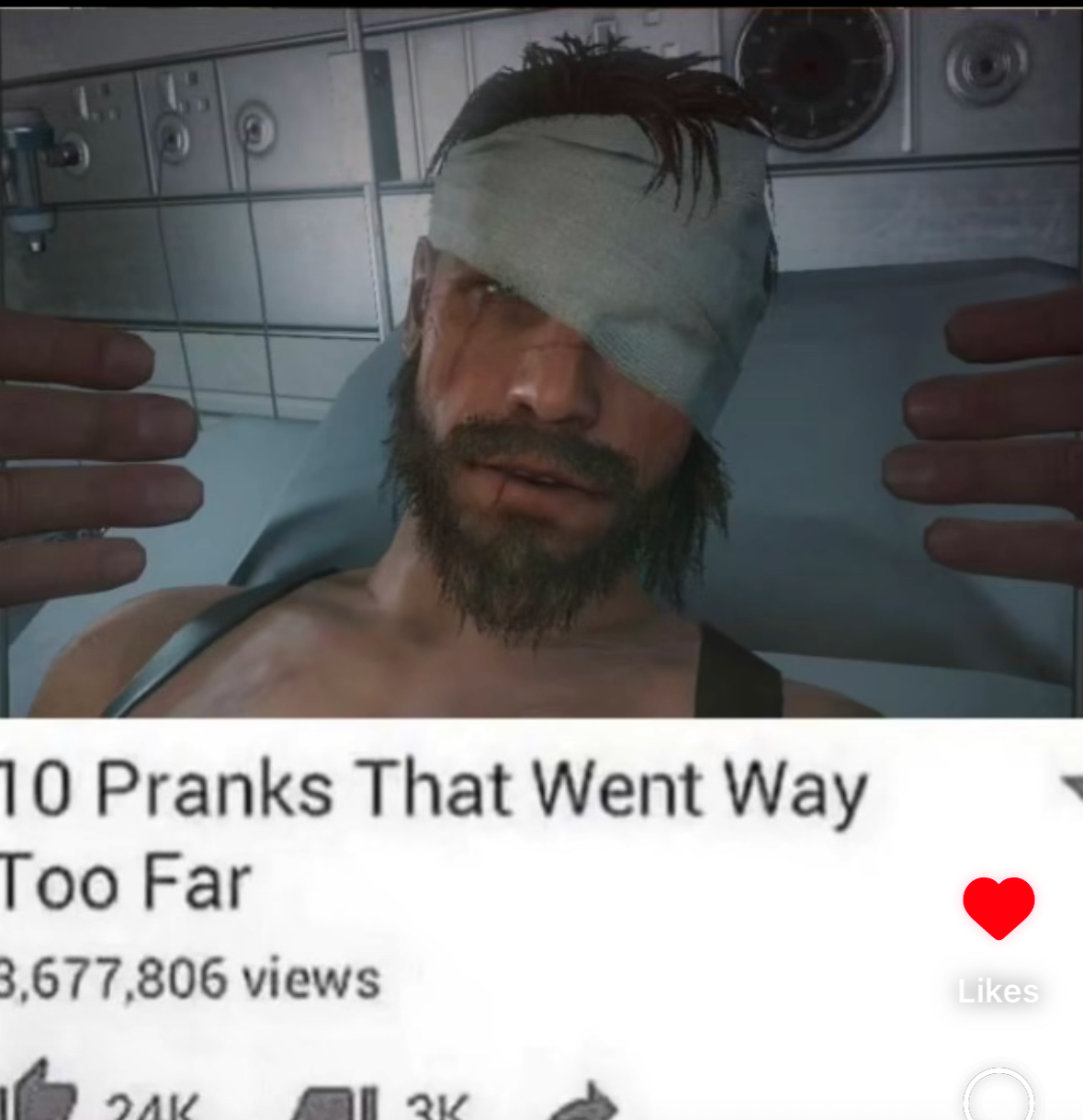The height and width of the screenshot is (1120, 1083).
Task: Click the thumbs down dislike icon
Action: click(333, 1101)
